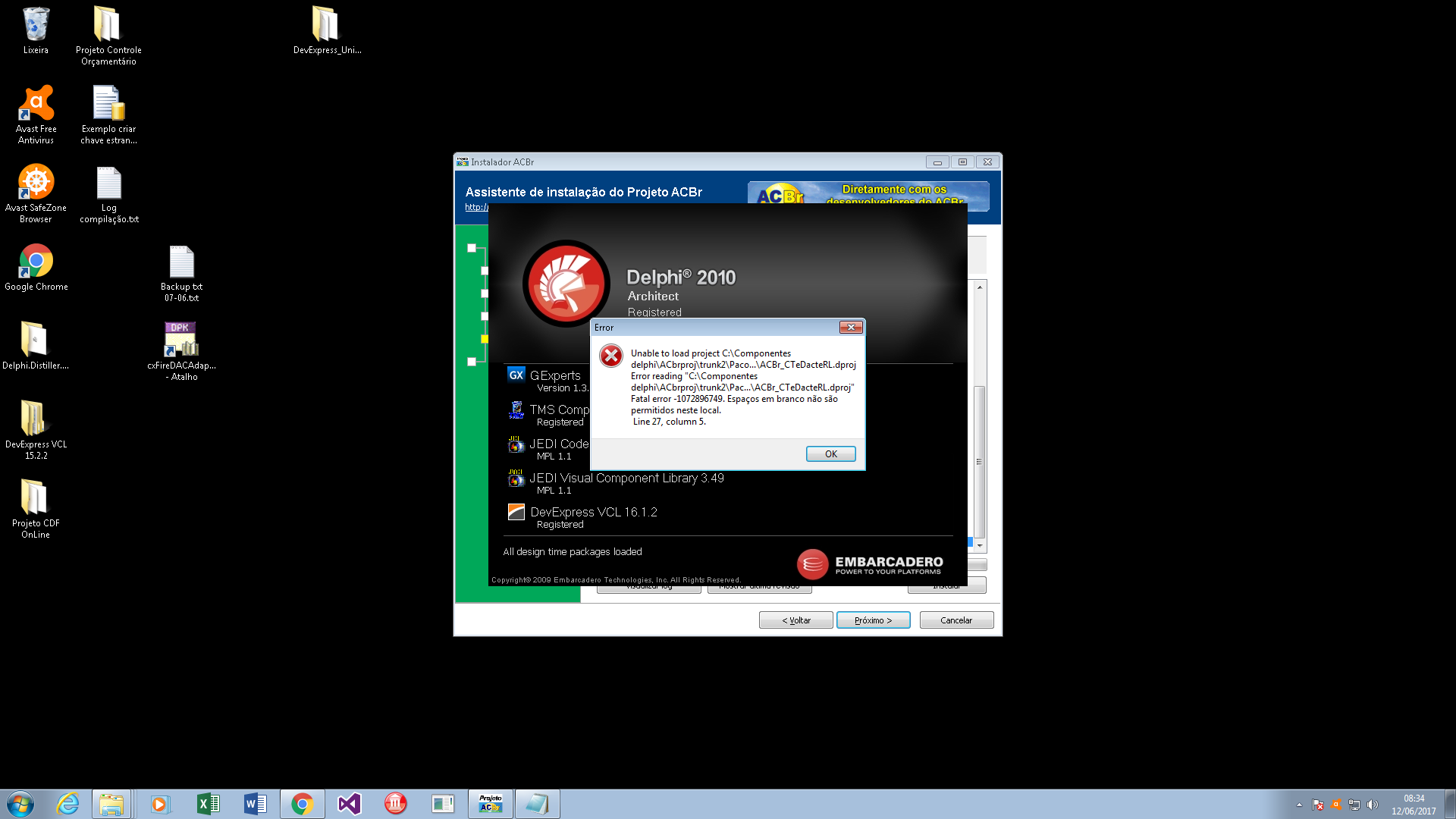Open Windows Explorer from taskbar
This screenshot has width=1456, height=819.
click(111, 804)
